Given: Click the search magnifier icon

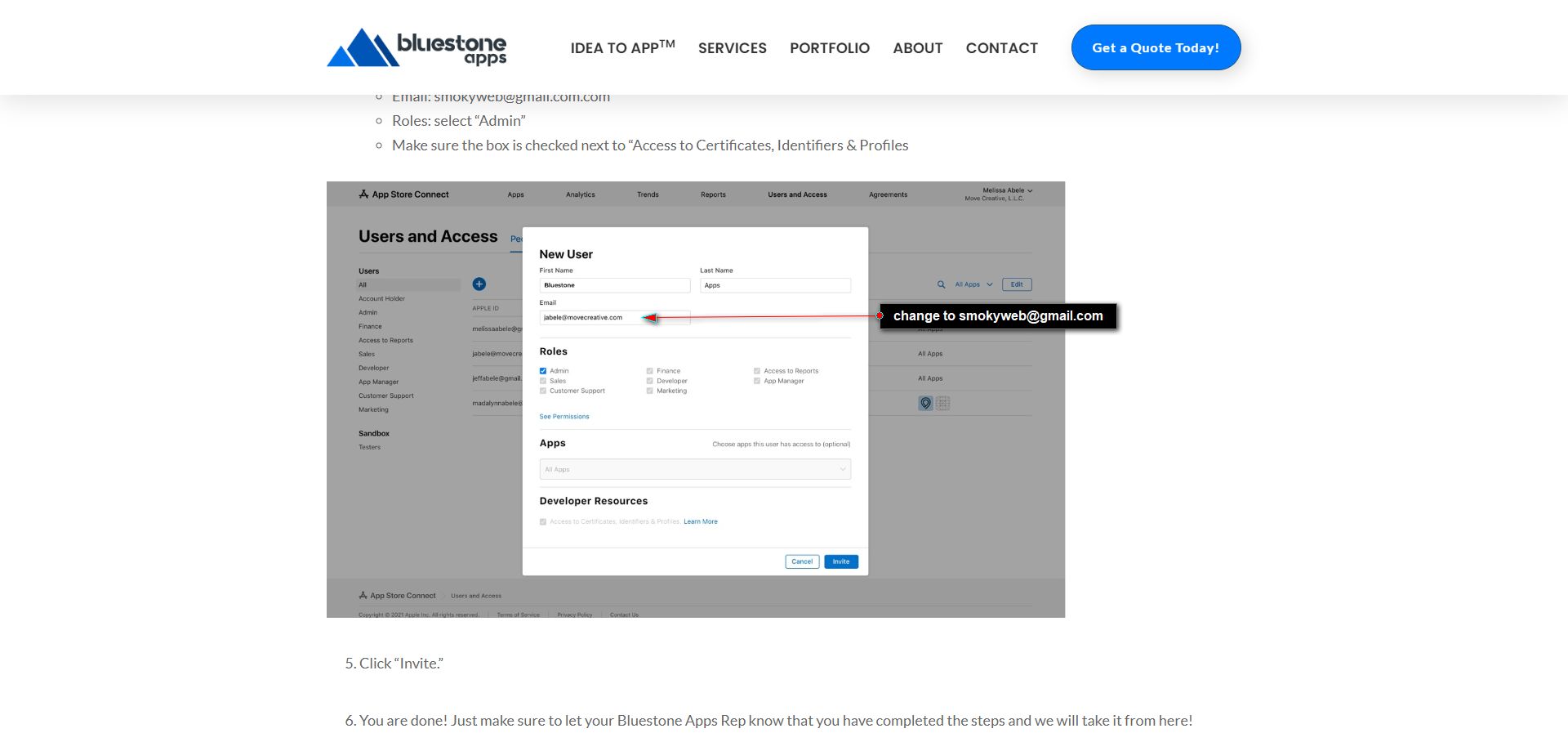Looking at the screenshot, I should (941, 284).
